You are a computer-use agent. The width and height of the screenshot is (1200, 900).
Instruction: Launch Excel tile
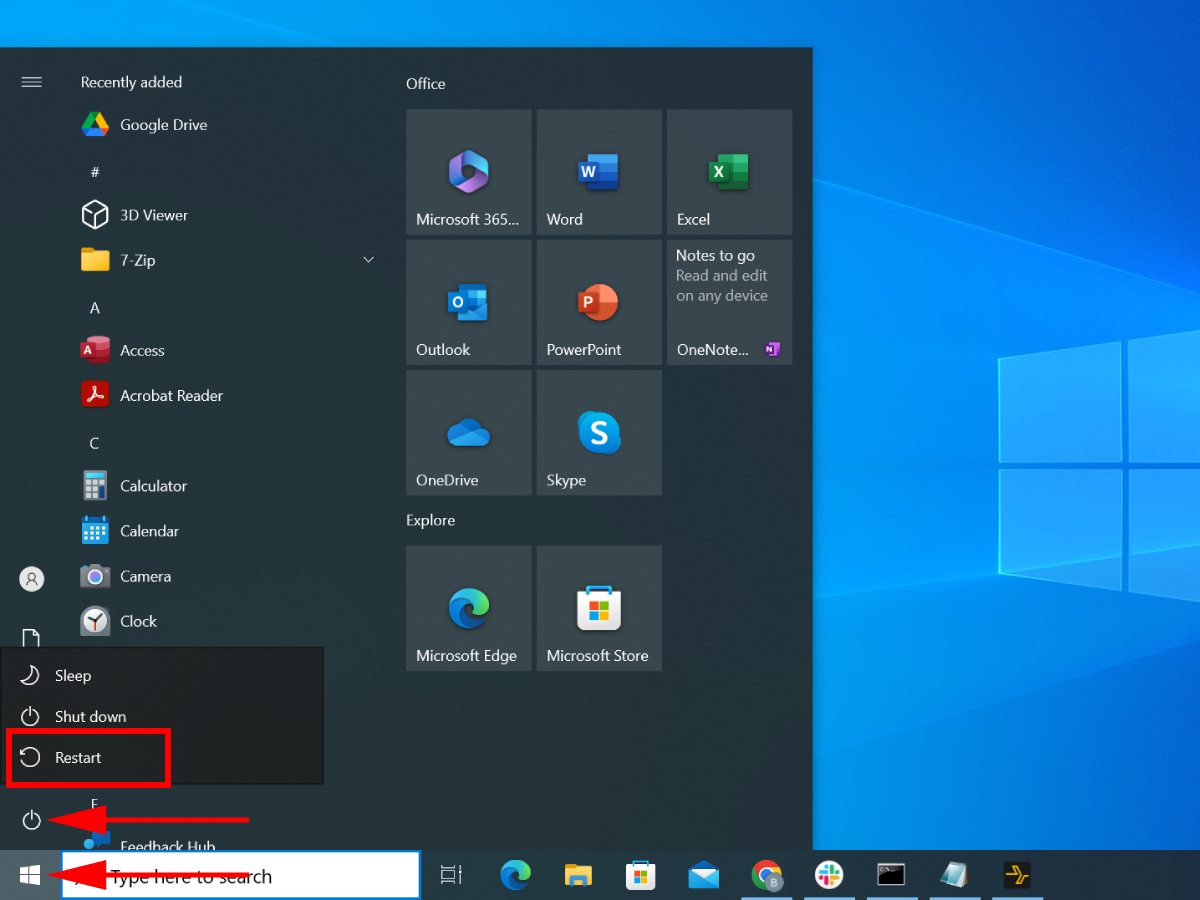click(x=729, y=172)
